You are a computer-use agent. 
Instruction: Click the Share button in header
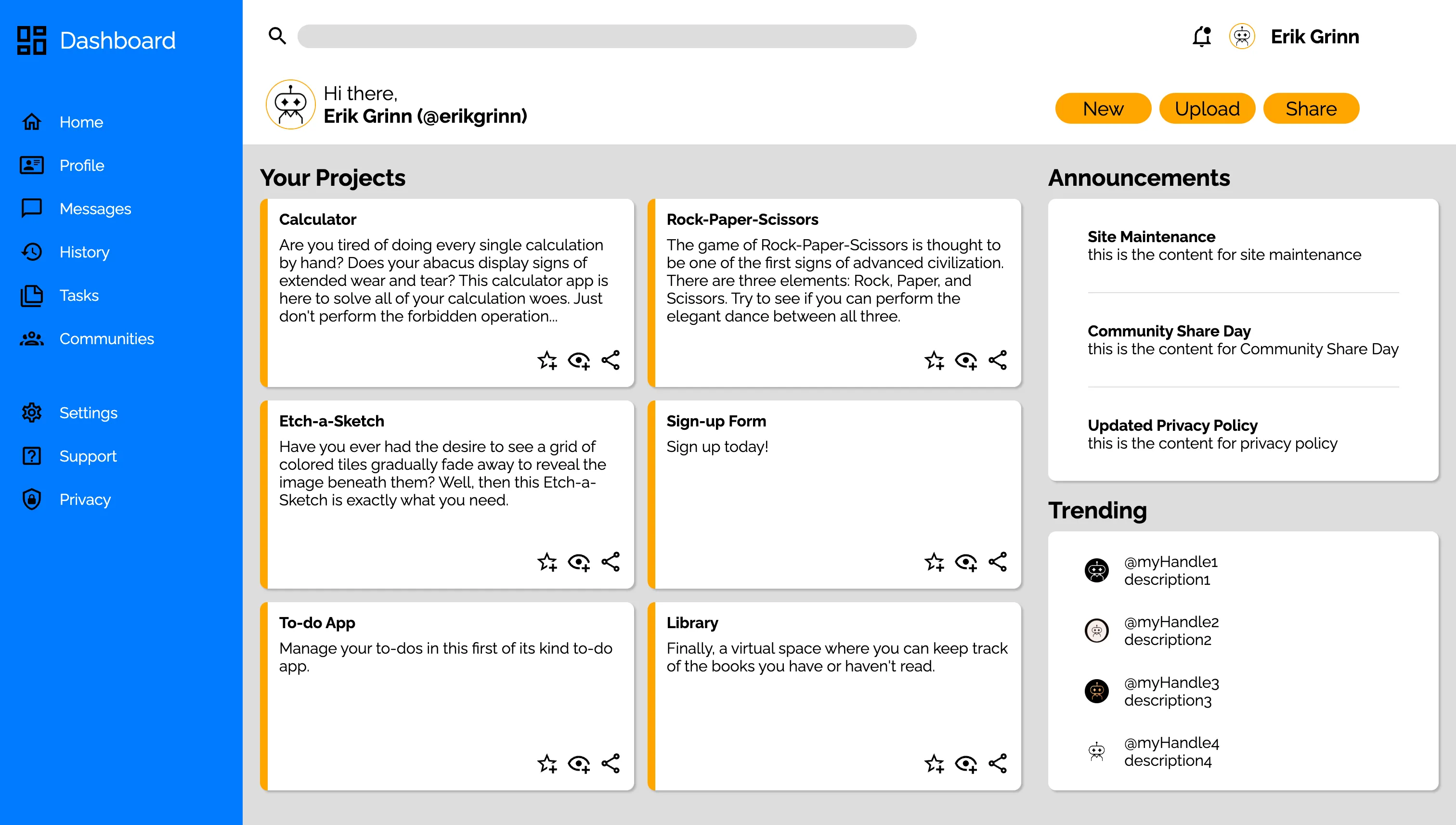click(1311, 107)
